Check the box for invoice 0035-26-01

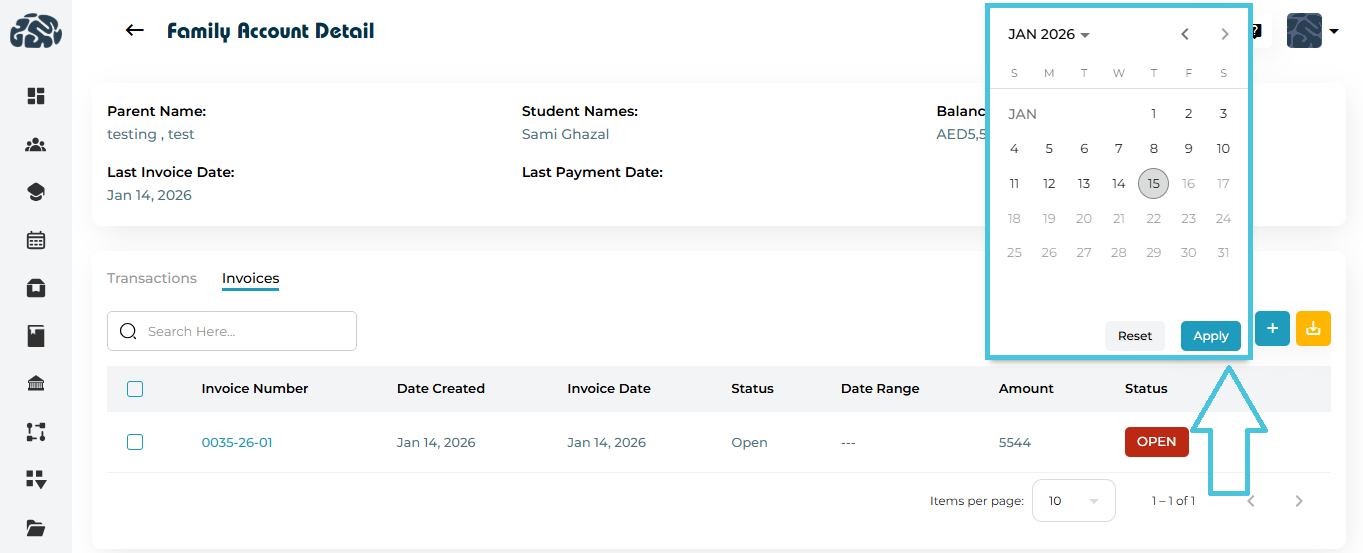coord(135,442)
